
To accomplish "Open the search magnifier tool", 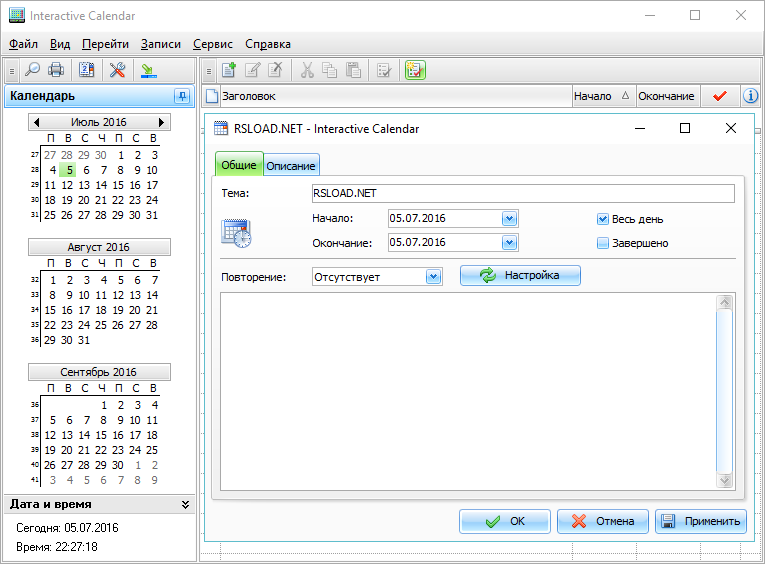I will [x=32, y=70].
